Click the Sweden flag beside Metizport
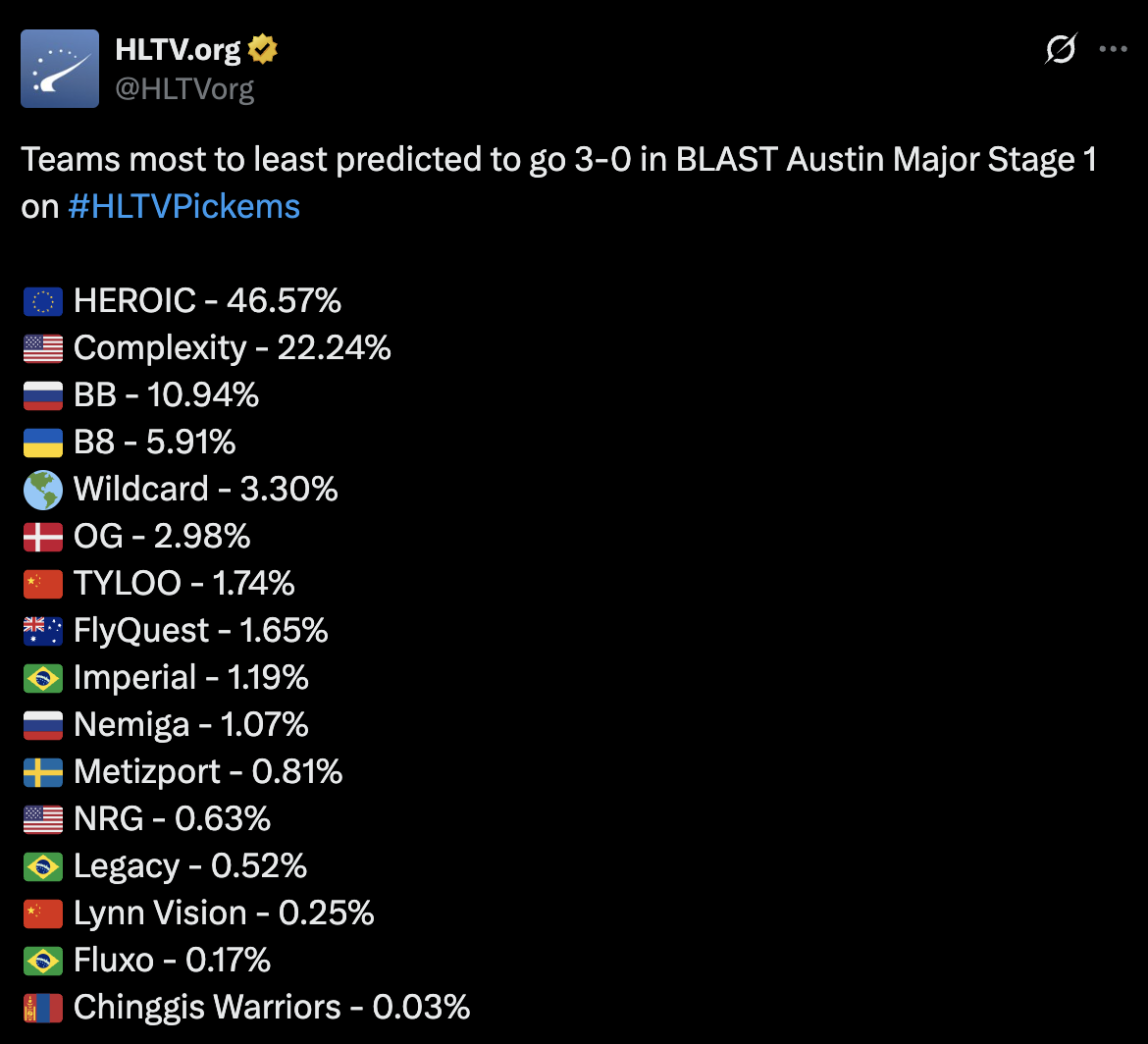The height and width of the screenshot is (1044, 1148). (x=43, y=772)
